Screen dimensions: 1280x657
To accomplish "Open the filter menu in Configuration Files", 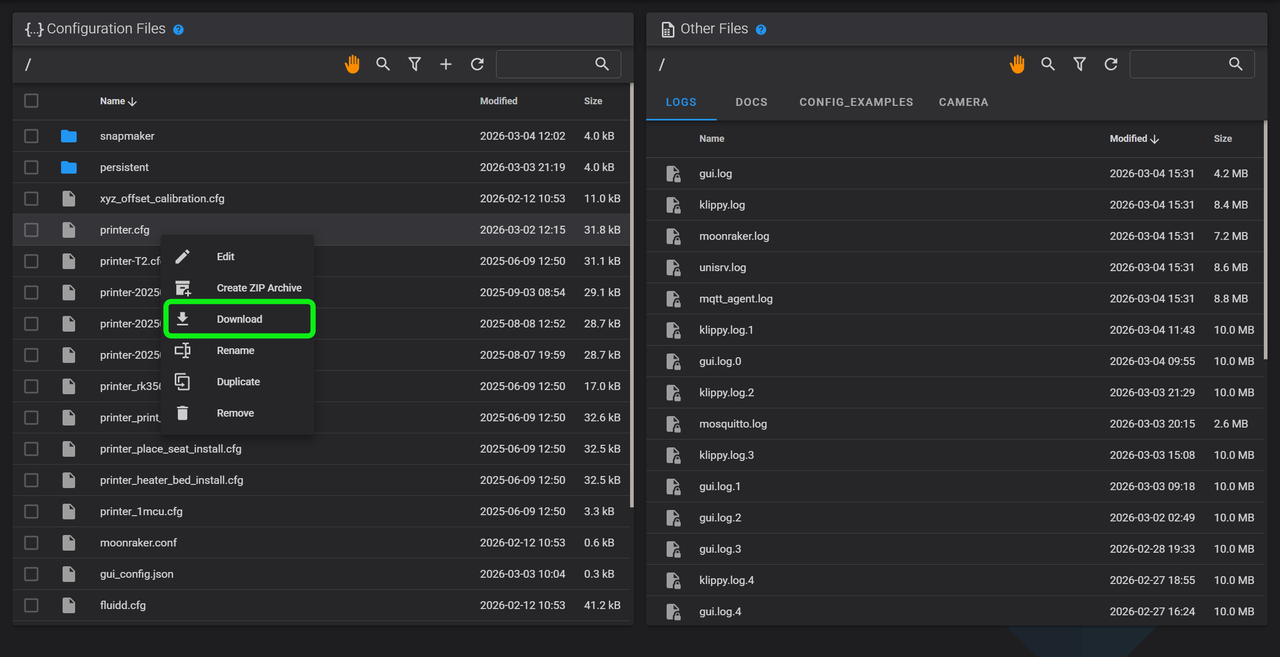I will (x=414, y=64).
